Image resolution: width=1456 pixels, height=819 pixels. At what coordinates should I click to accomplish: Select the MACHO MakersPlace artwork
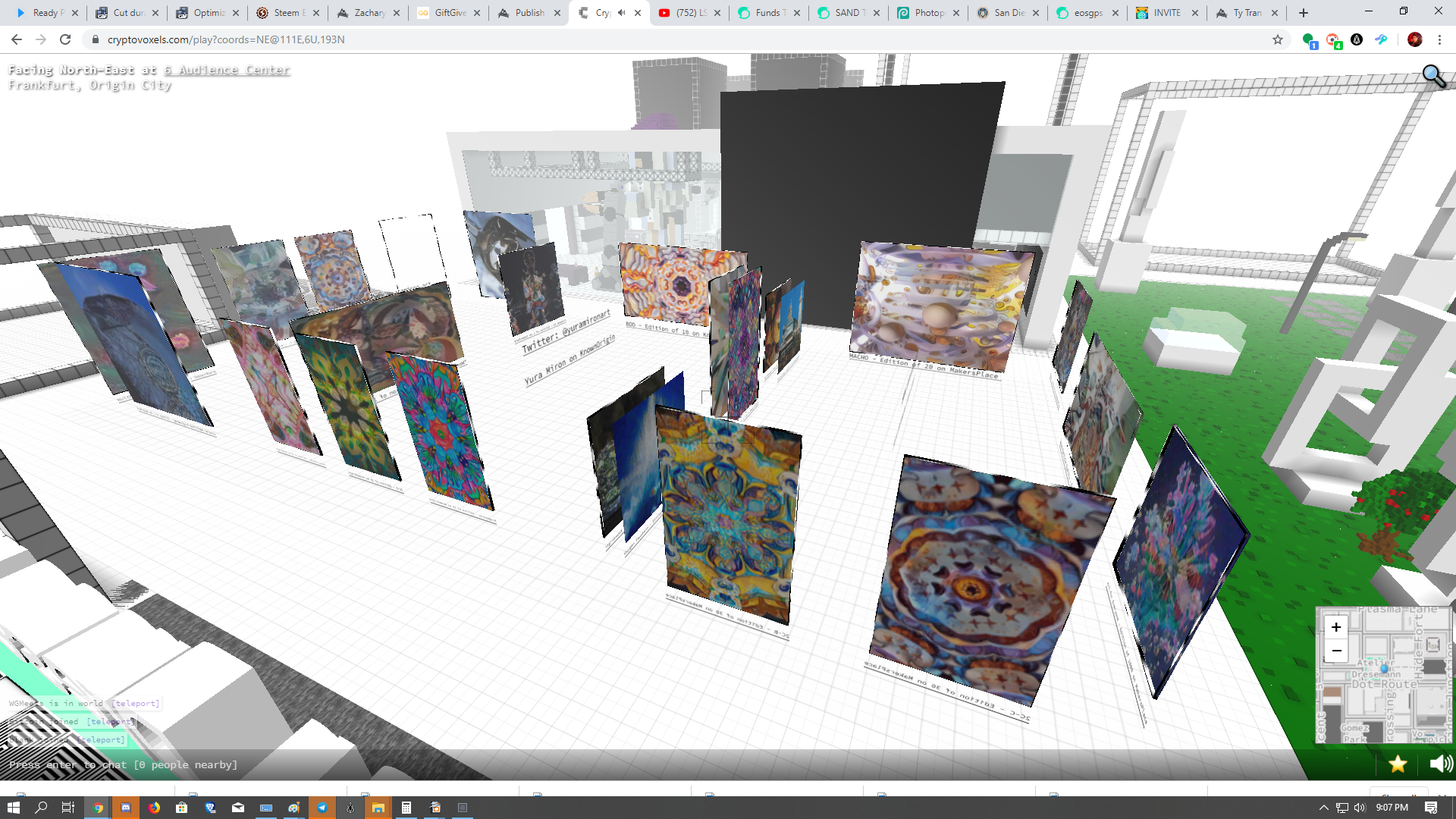(940, 307)
